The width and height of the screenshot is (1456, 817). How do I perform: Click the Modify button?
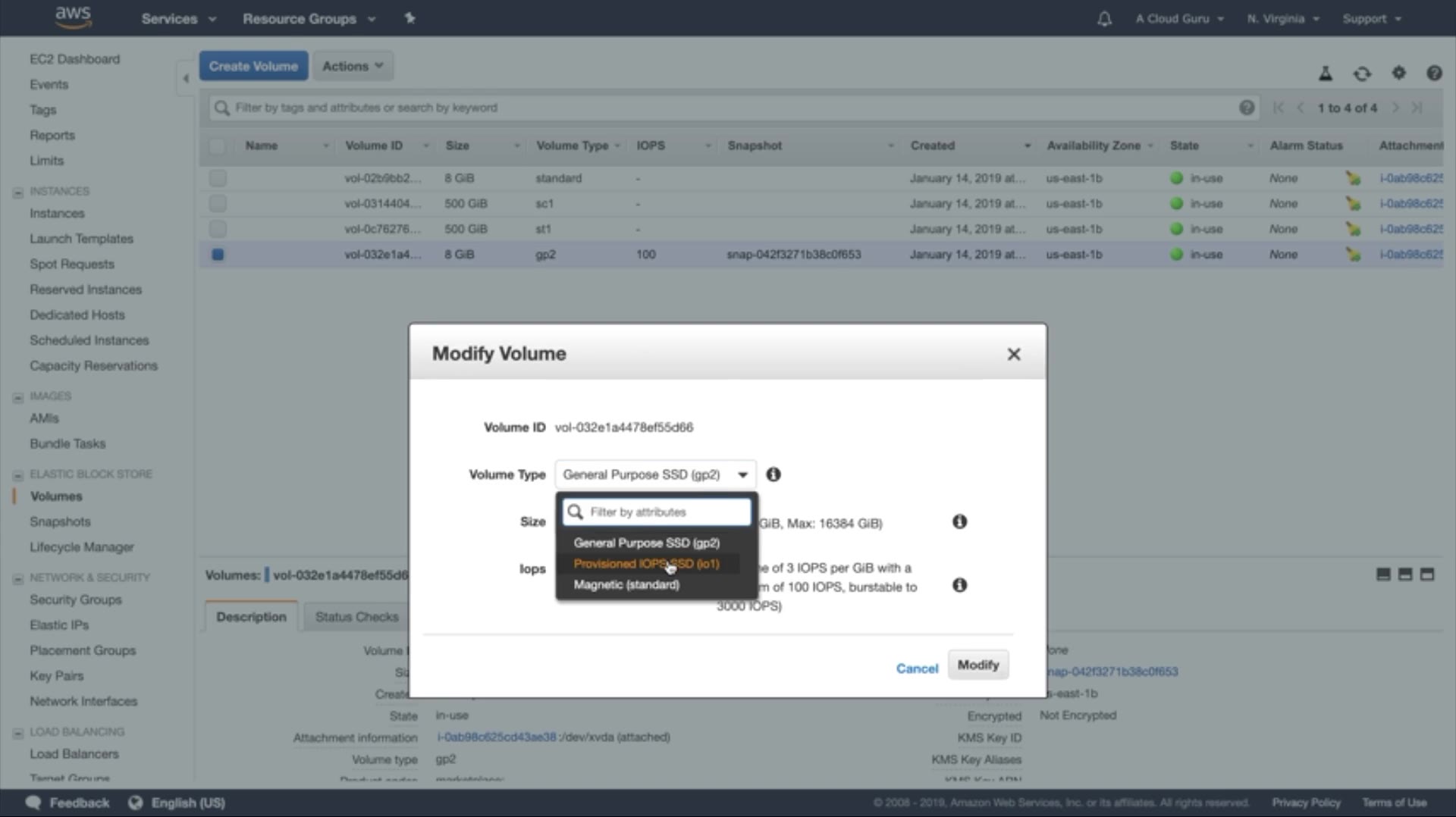coord(978,665)
